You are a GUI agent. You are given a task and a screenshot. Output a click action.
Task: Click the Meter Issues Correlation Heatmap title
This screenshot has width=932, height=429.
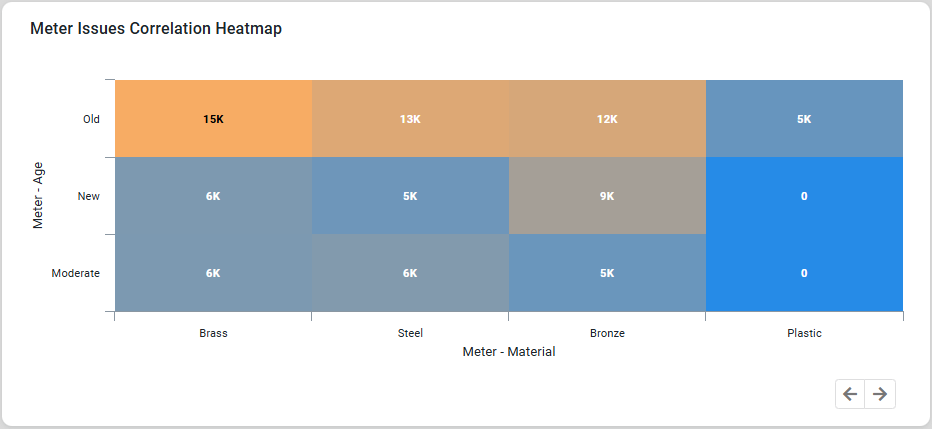click(156, 29)
